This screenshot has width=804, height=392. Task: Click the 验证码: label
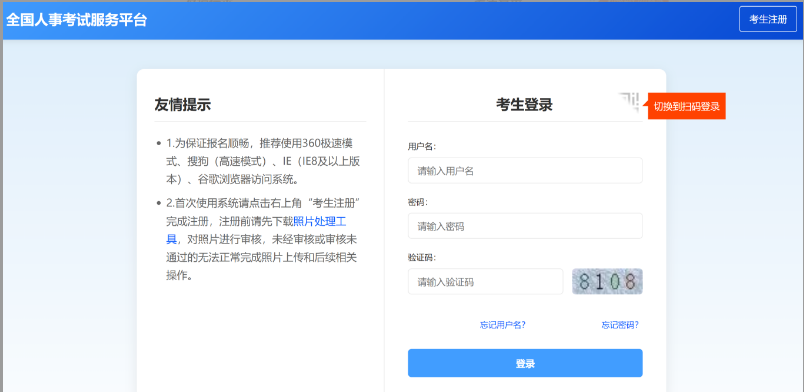click(x=421, y=257)
